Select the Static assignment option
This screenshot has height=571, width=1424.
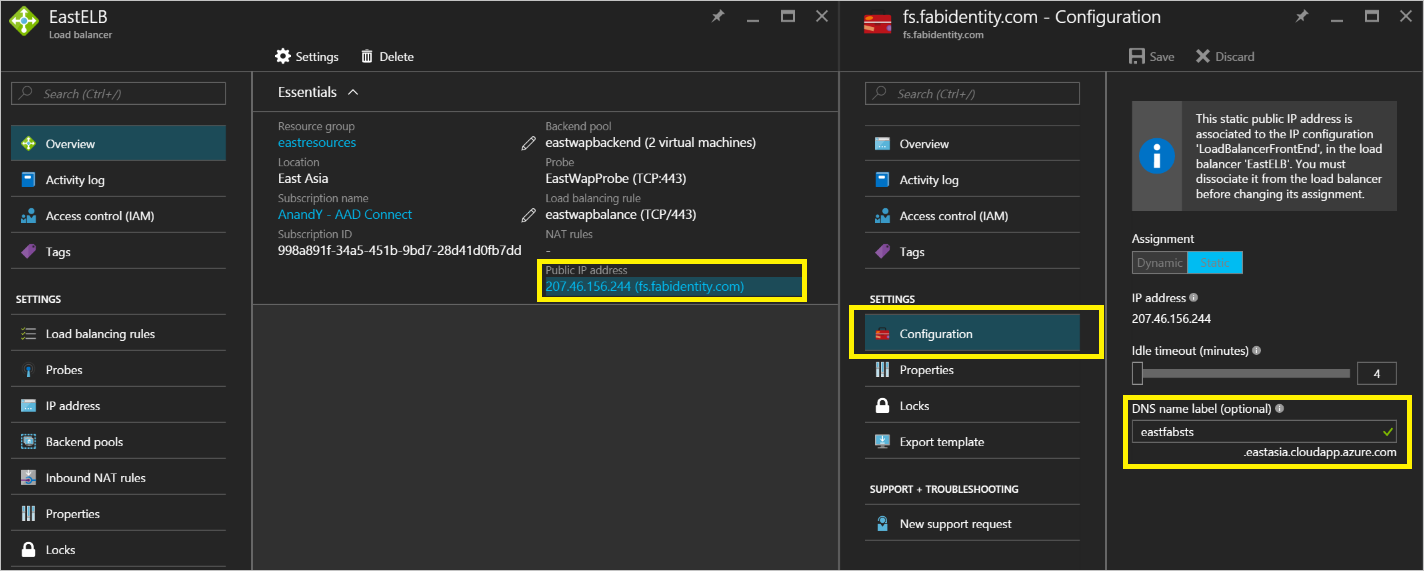[x=1215, y=263]
